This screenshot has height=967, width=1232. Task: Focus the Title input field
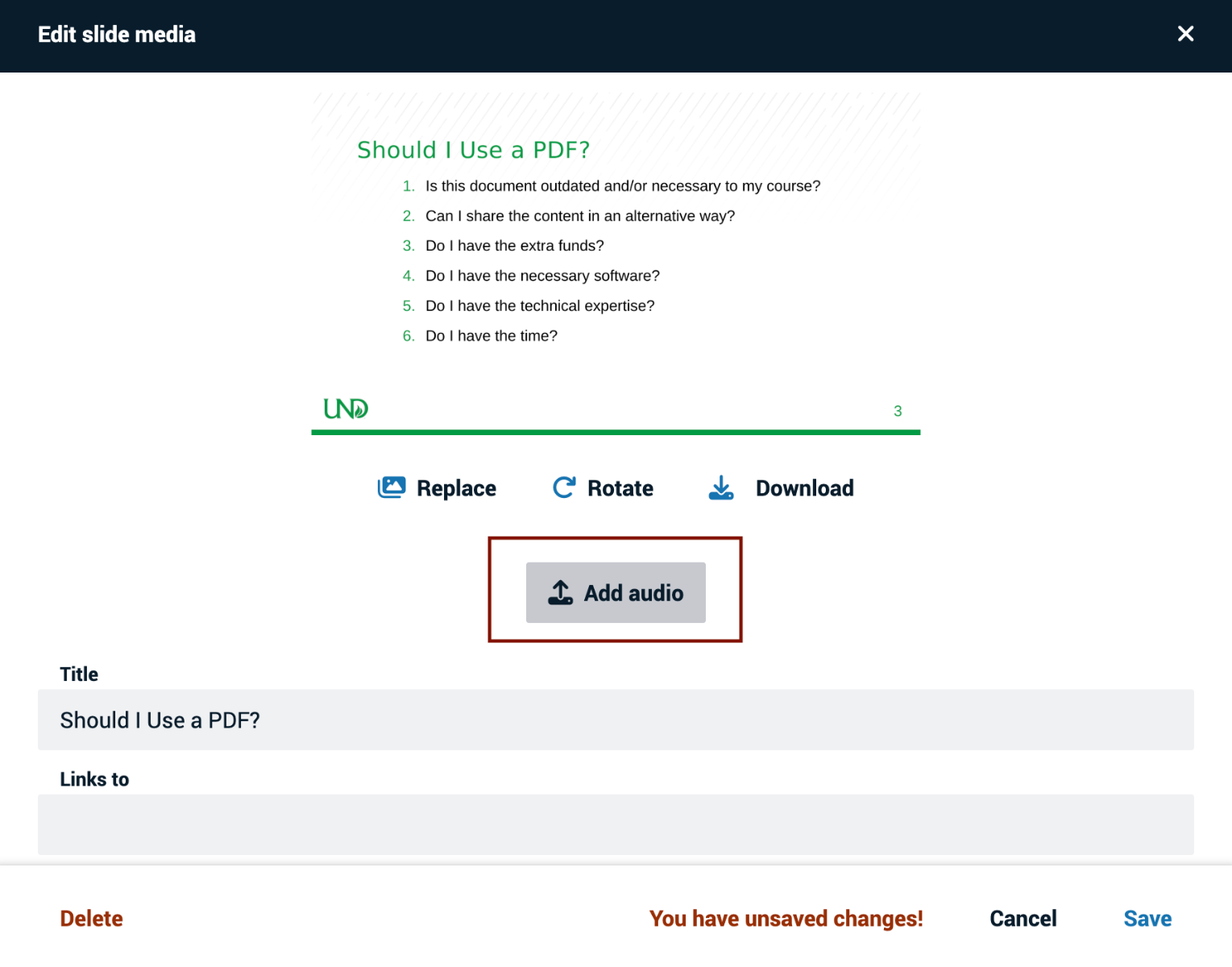[616, 720]
